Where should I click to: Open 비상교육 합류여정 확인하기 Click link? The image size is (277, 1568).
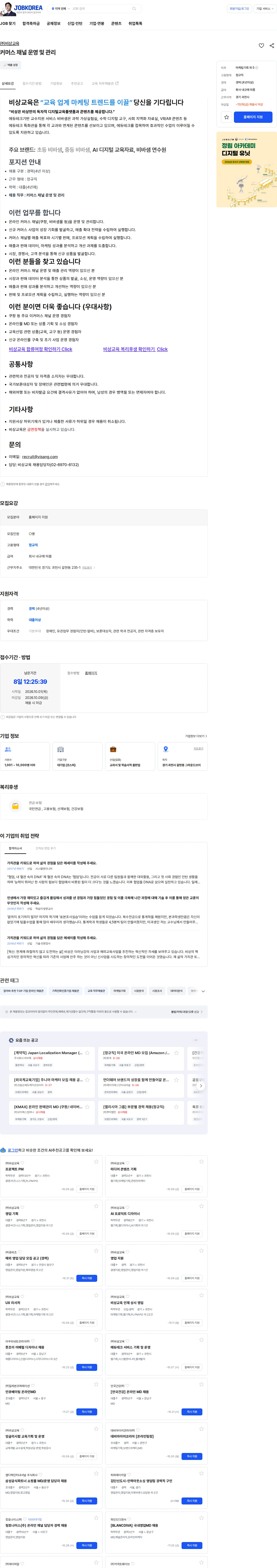coord(40,349)
